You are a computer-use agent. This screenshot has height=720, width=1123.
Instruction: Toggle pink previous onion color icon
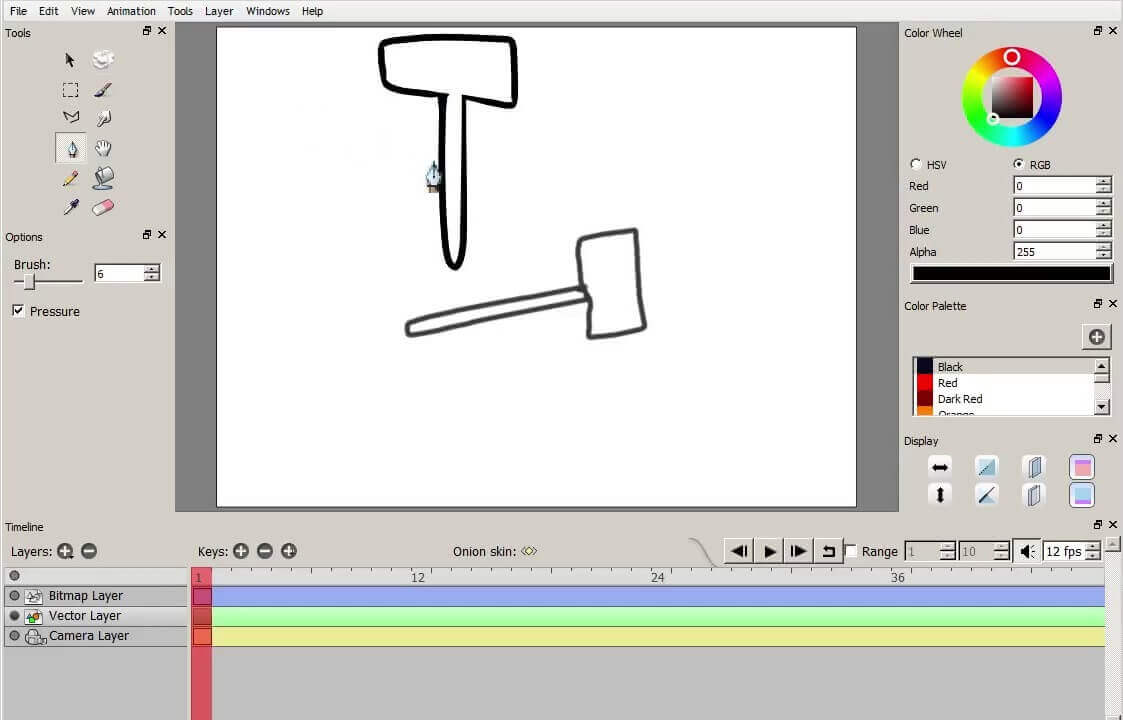click(x=1081, y=467)
